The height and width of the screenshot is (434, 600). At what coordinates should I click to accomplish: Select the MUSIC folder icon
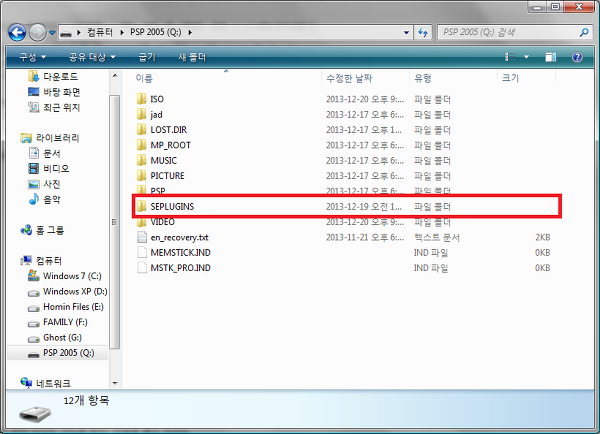click(141, 160)
